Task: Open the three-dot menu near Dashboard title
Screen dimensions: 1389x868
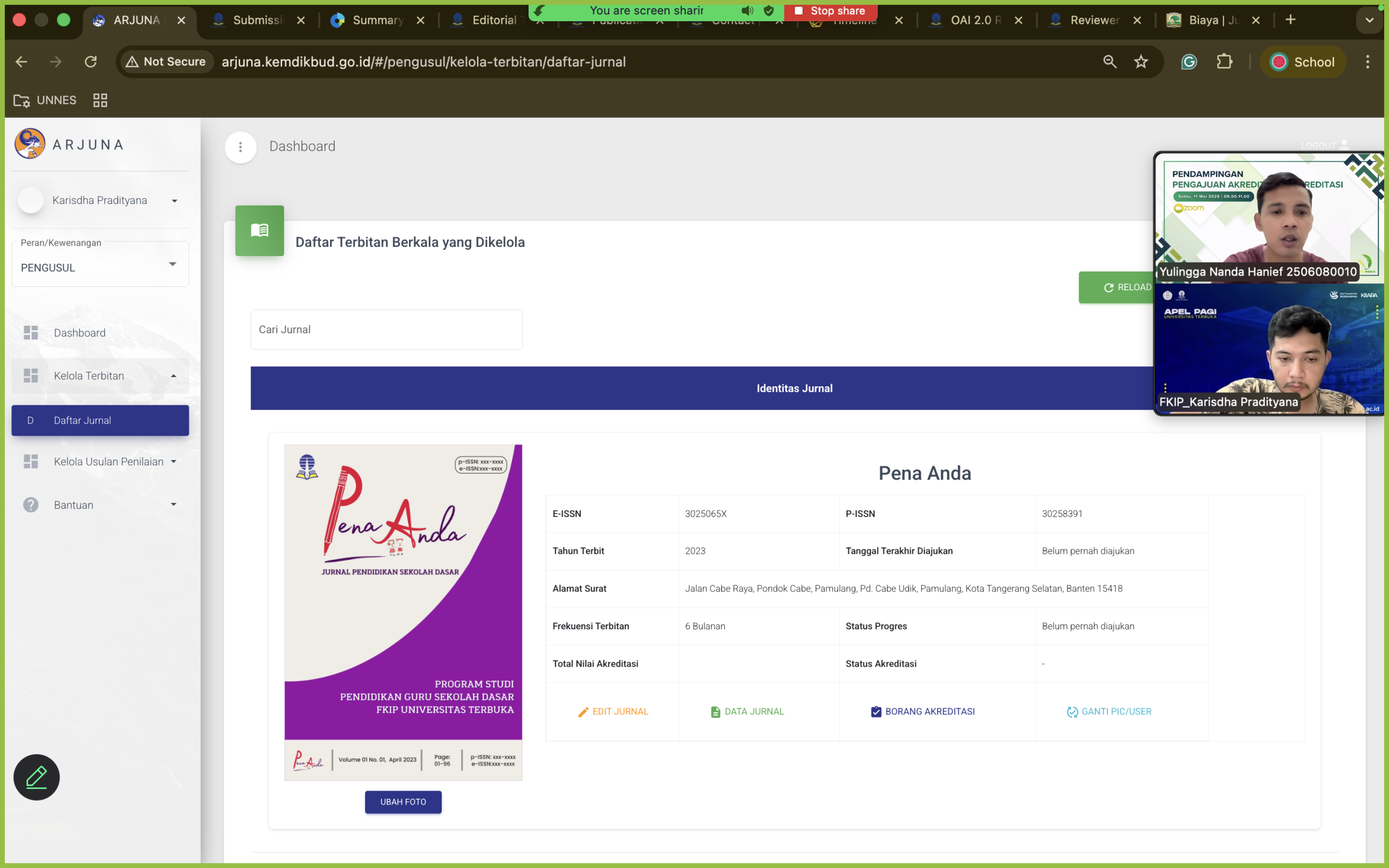Action: [x=240, y=147]
